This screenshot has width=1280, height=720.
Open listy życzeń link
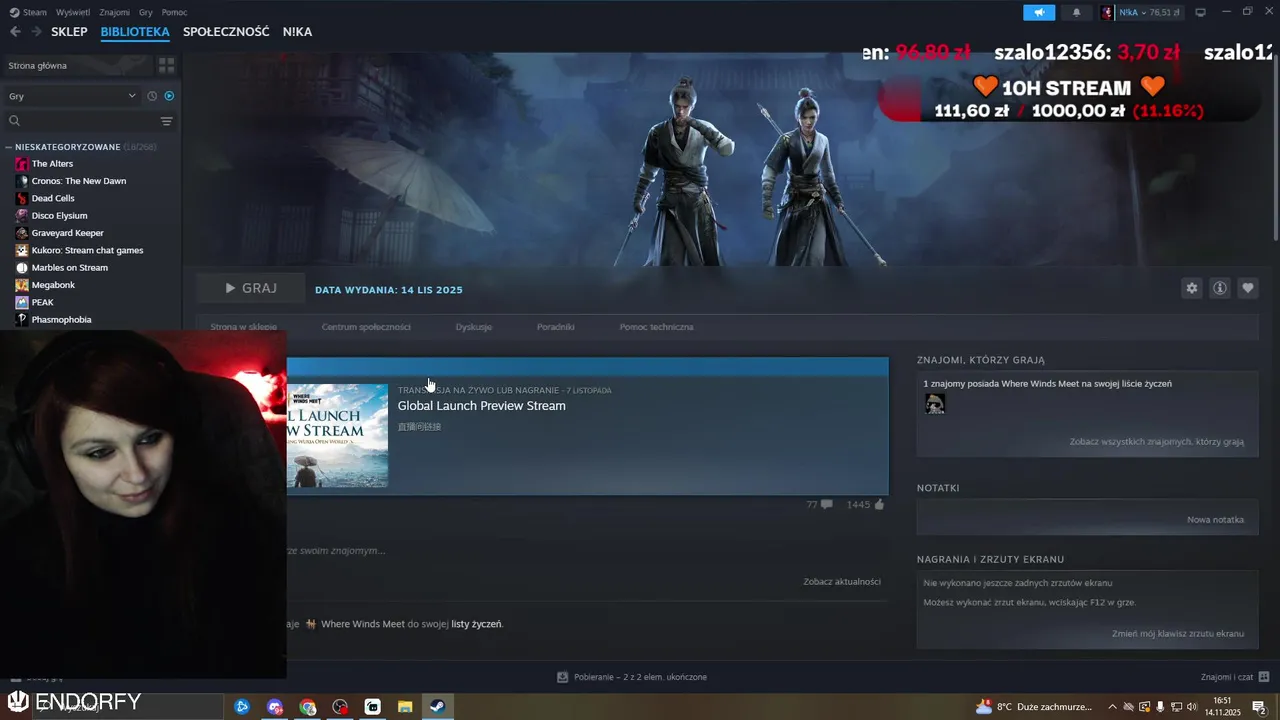point(476,624)
